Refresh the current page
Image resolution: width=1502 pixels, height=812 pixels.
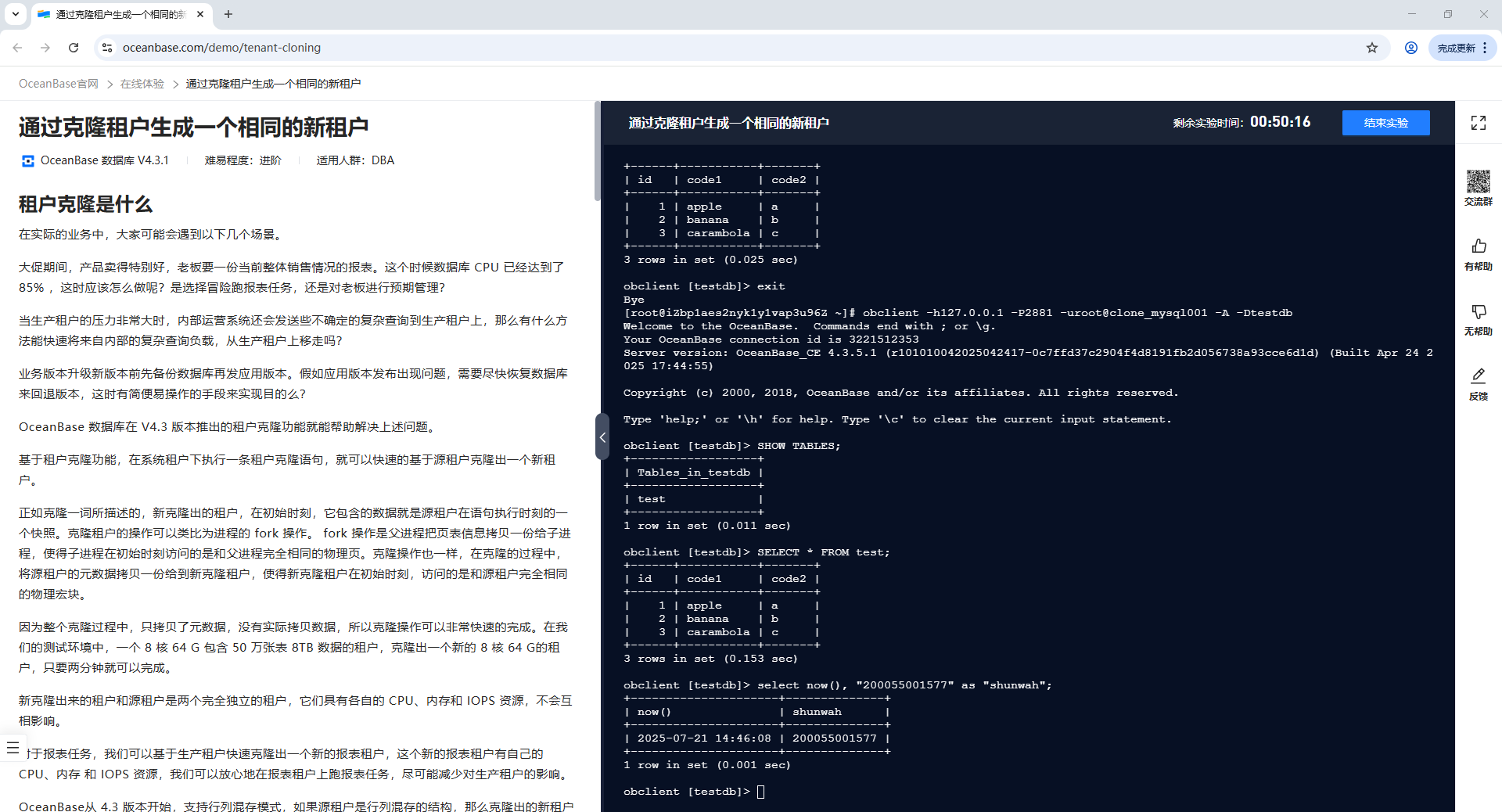pyautogui.click(x=74, y=48)
